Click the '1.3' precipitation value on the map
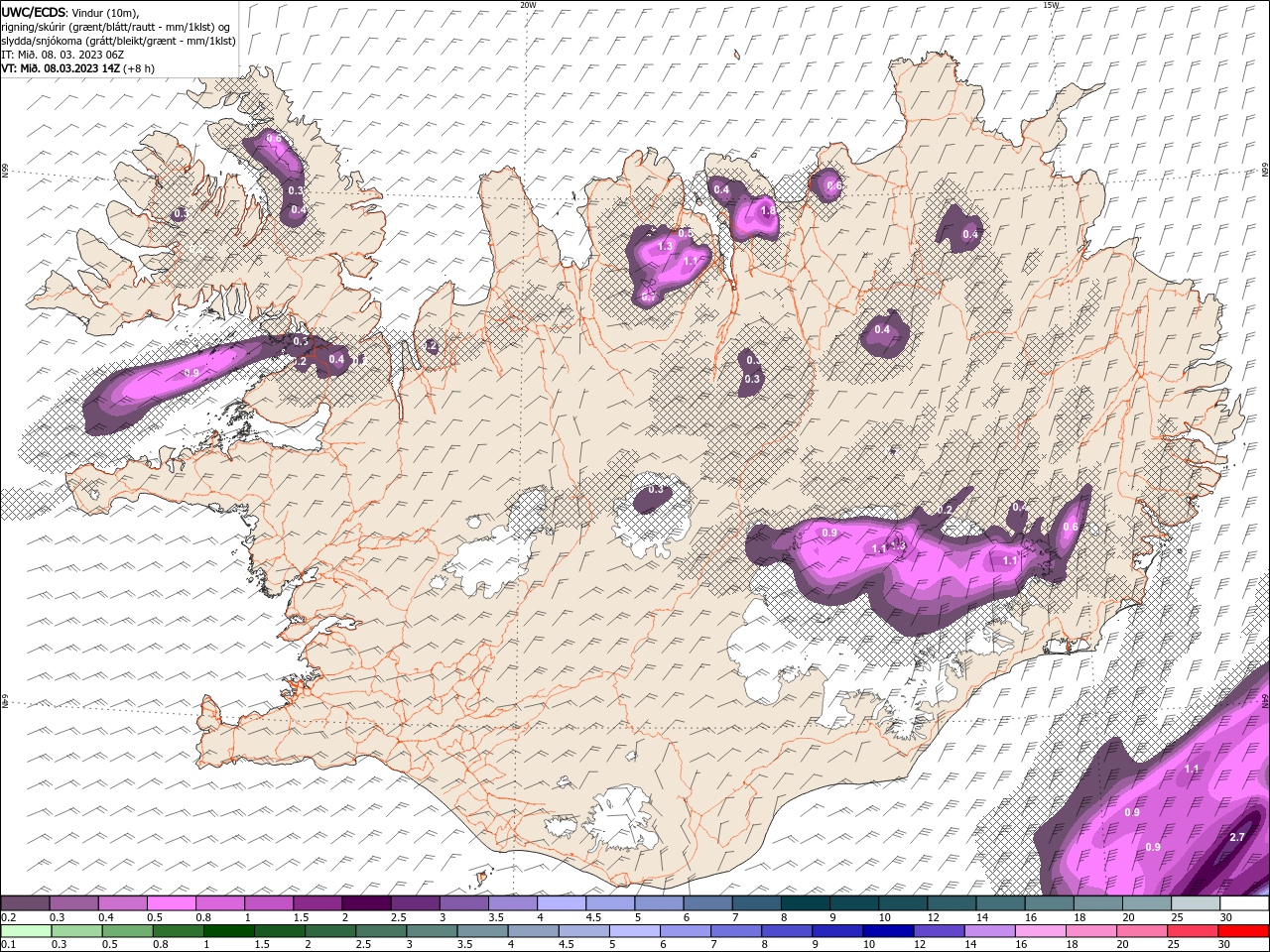 [666, 246]
